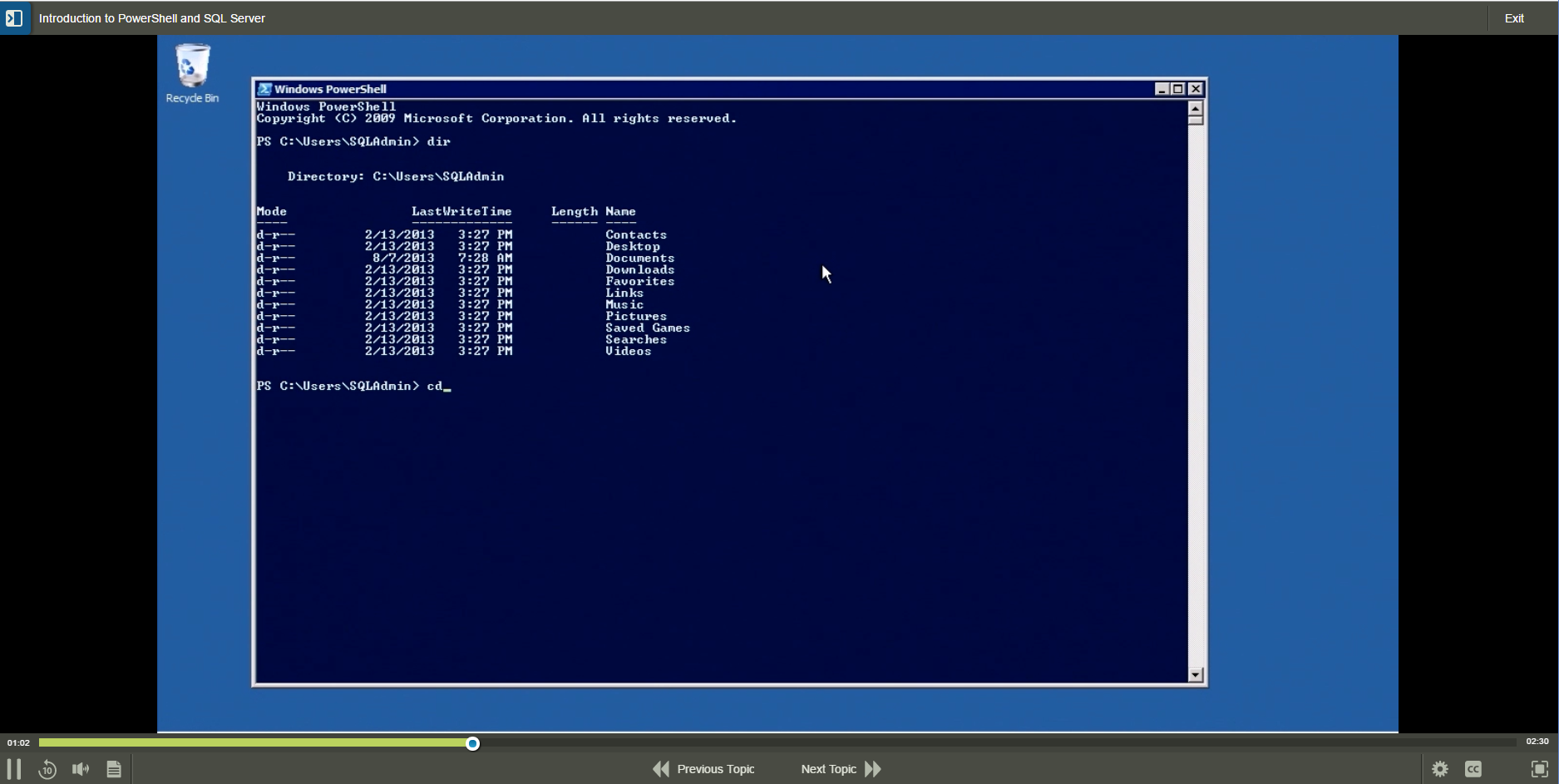Click Exit to leave the course
The image size is (1559, 784).
(x=1514, y=18)
